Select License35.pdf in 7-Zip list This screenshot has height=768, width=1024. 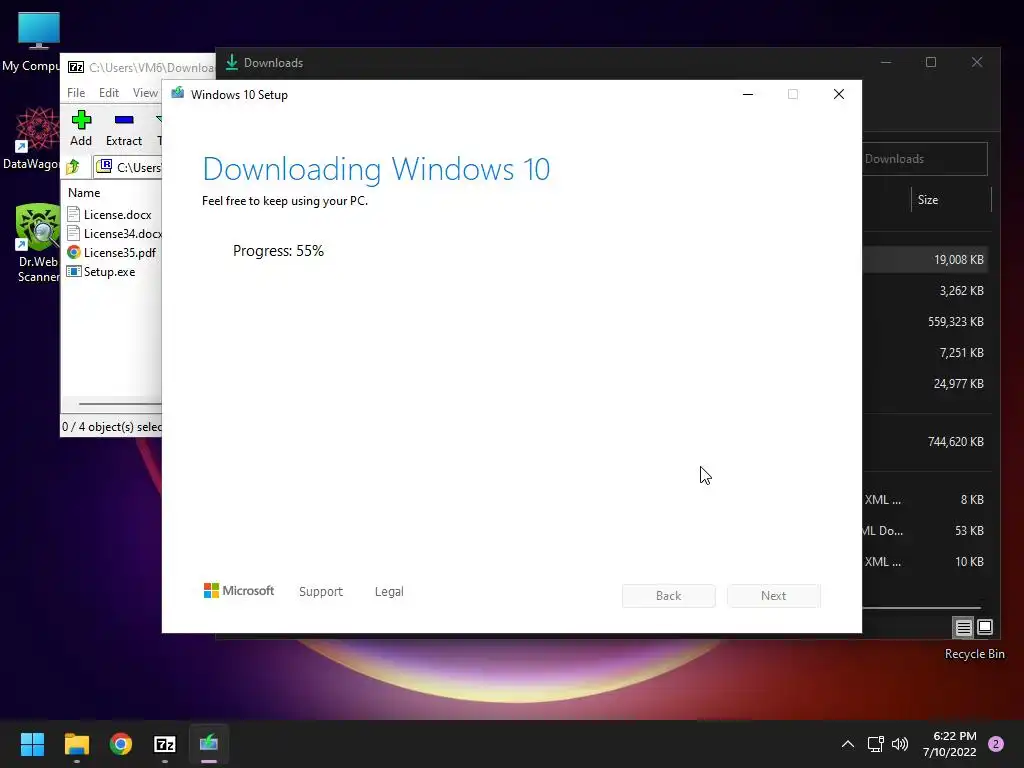[114, 252]
